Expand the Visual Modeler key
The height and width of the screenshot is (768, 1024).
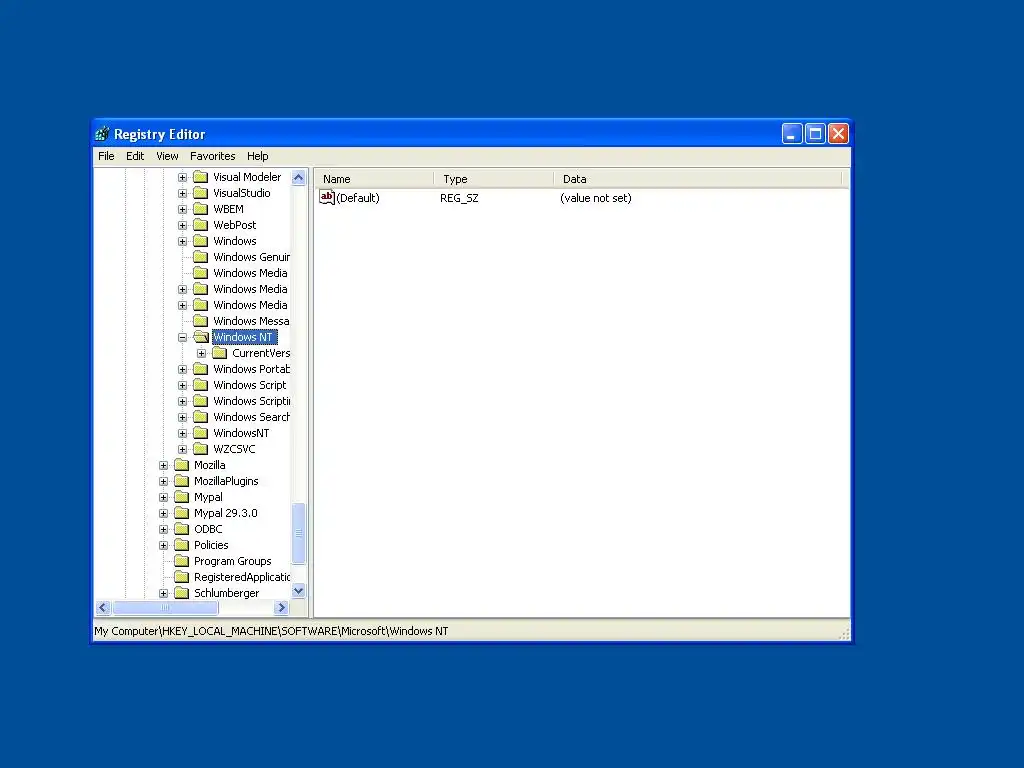[x=183, y=178]
